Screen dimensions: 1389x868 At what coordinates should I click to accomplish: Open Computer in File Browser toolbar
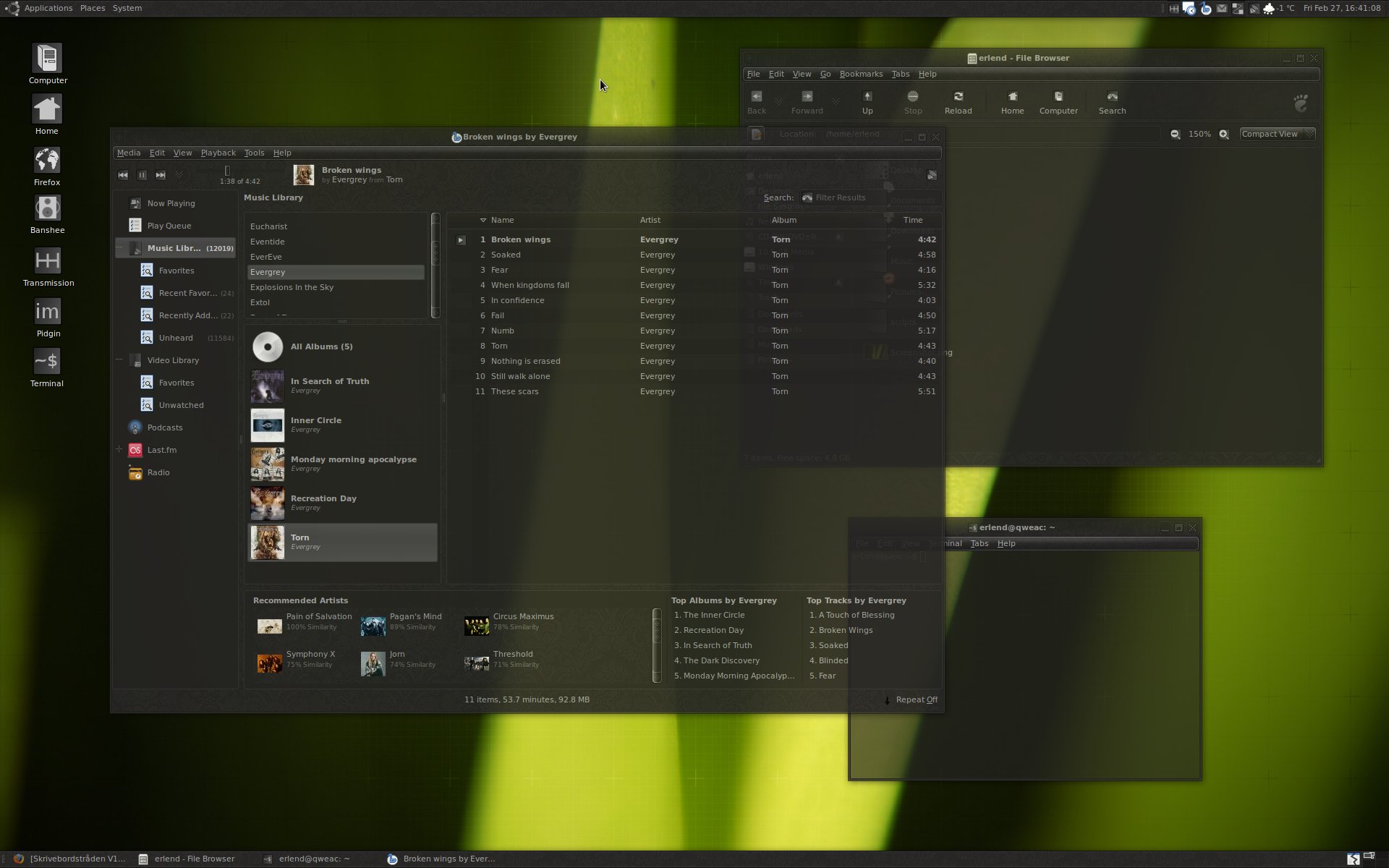[x=1058, y=103]
